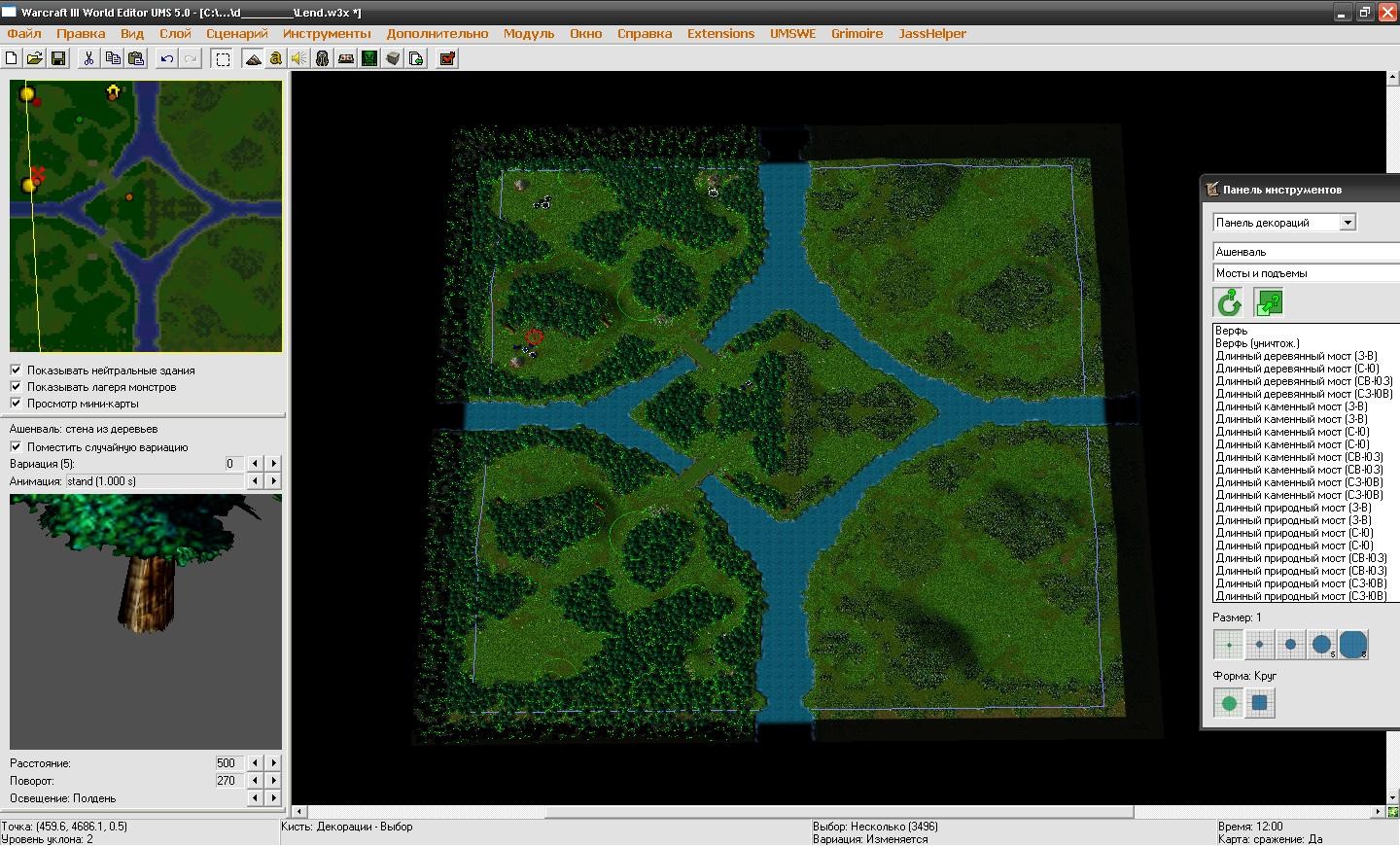Choose the square brush shape
Viewport: 1400px width, 846px height.
point(1260,703)
